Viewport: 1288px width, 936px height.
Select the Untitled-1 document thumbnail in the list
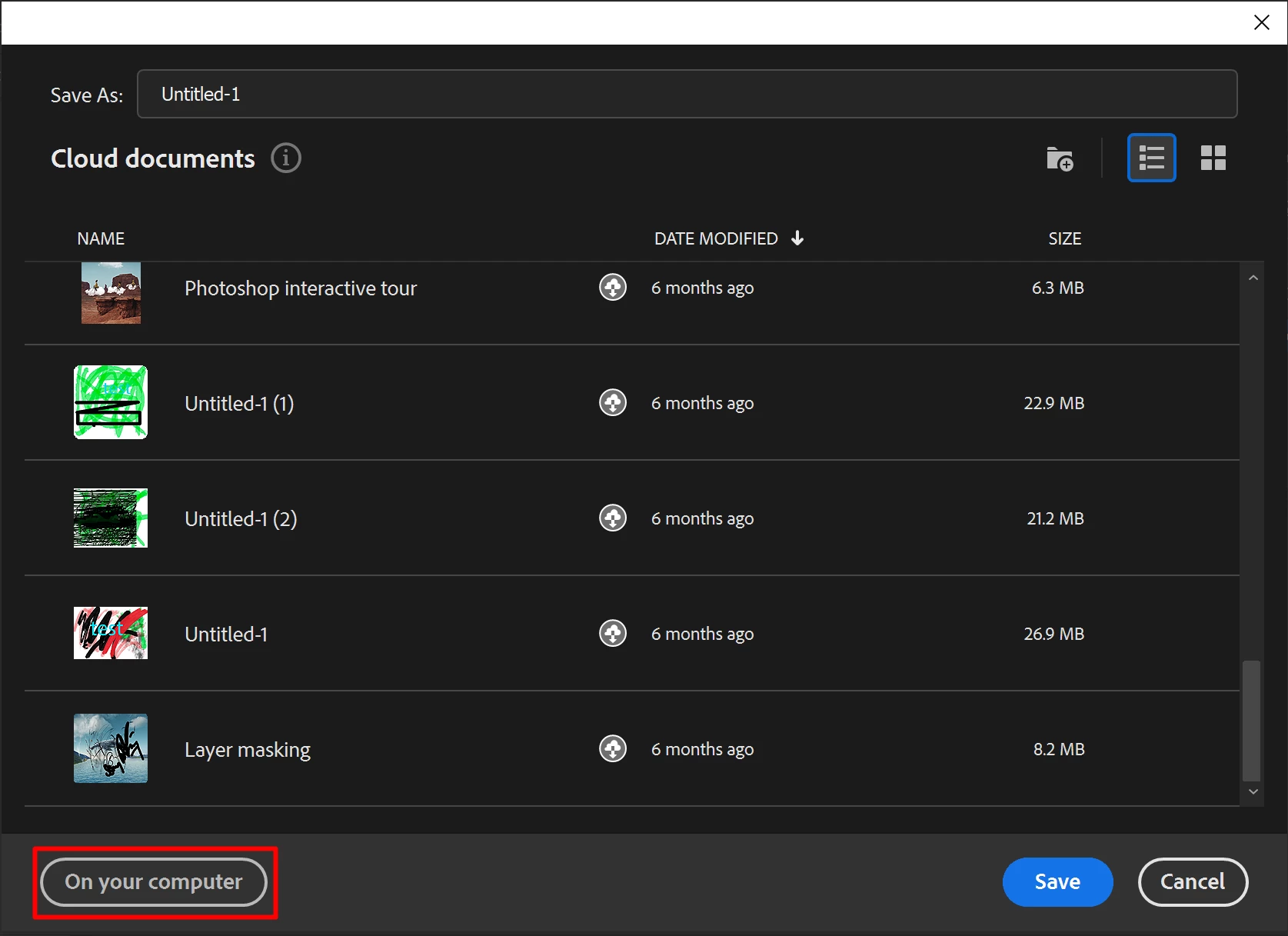[111, 633]
